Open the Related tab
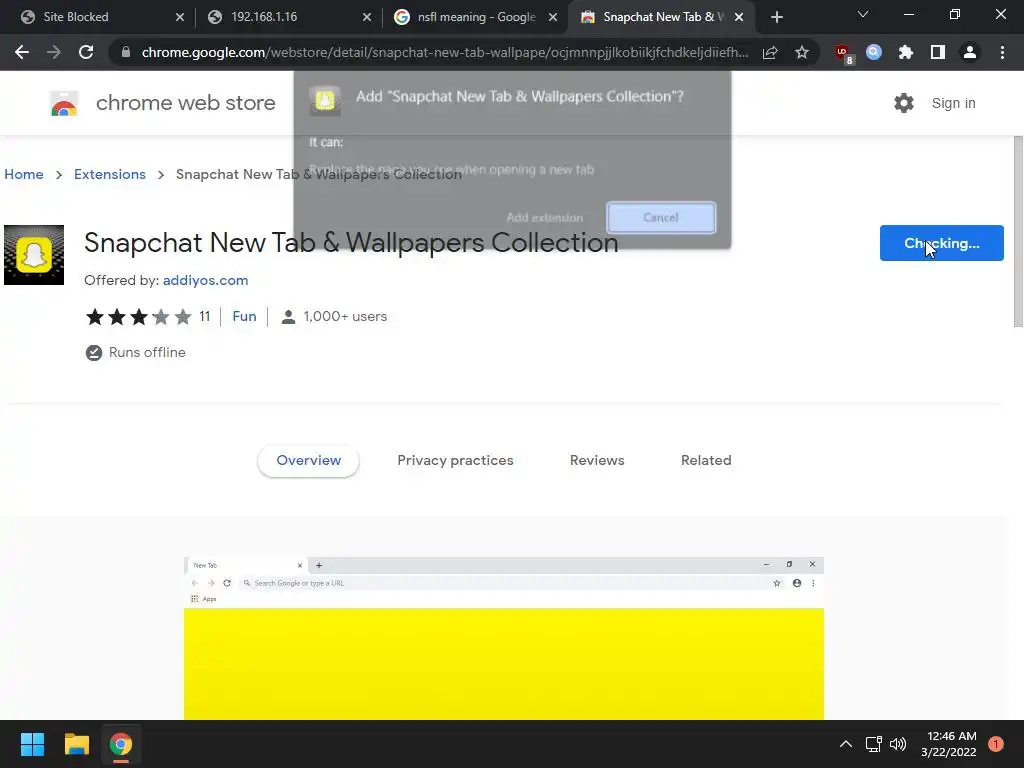The width and height of the screenshot is (1024, 768). [706, 460]
